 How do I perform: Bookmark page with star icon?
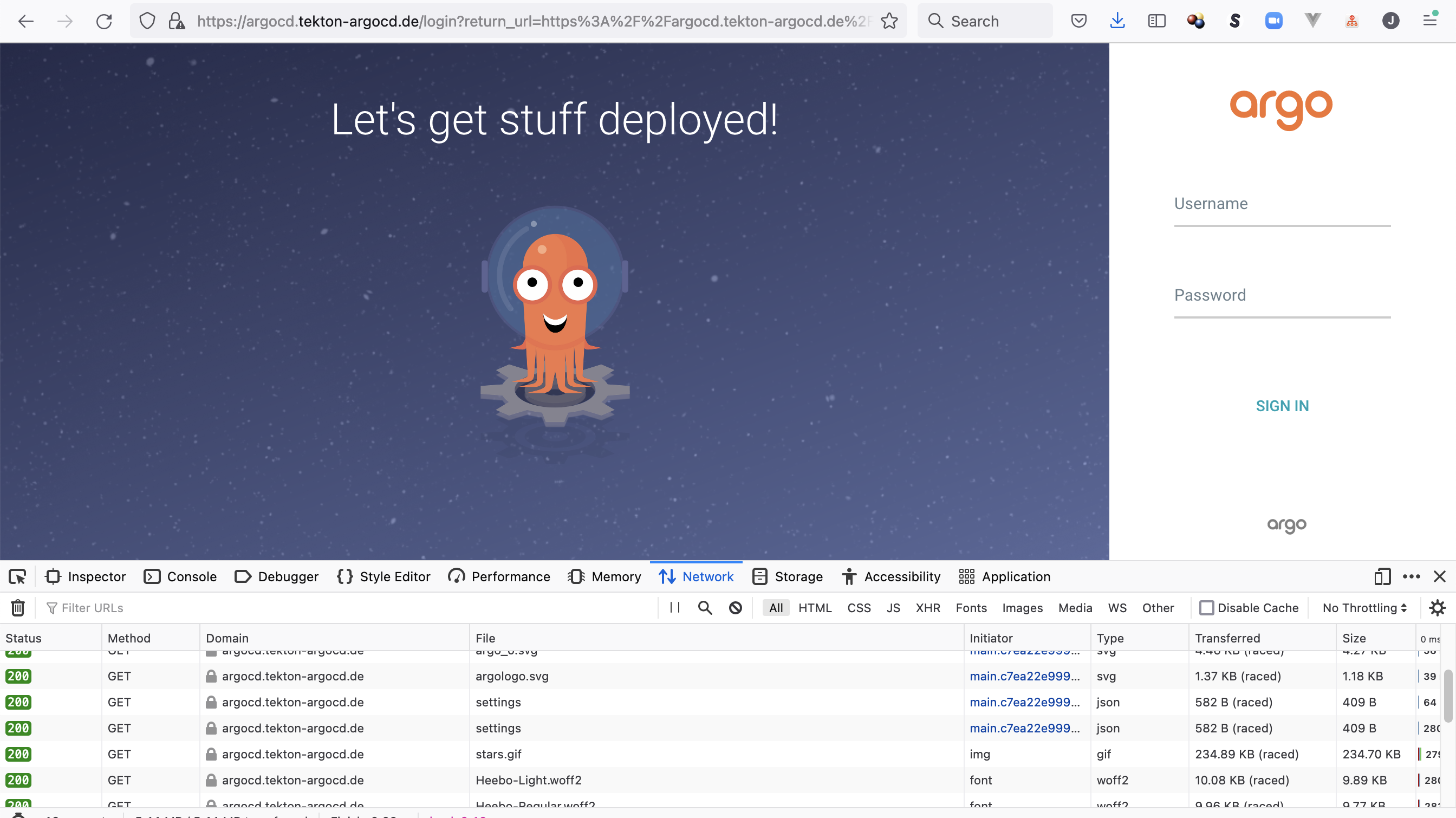[889, 22]
